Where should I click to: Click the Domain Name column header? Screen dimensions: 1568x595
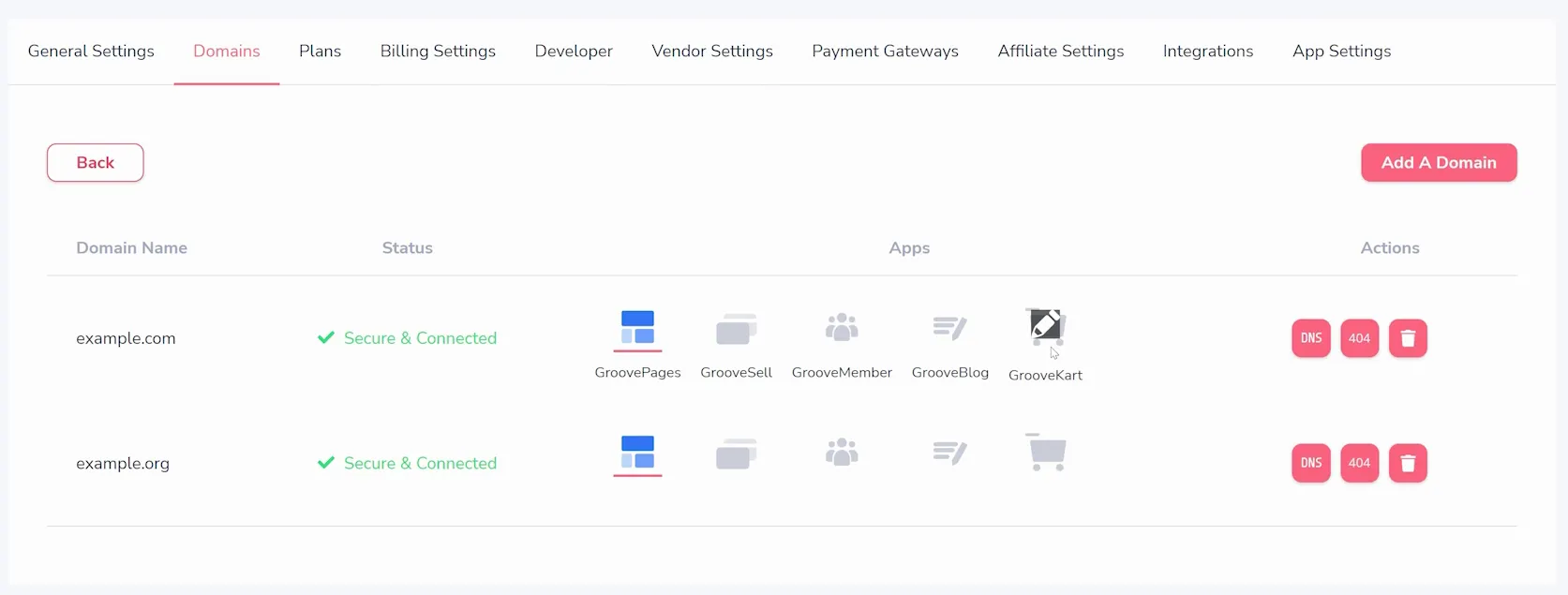(131, 247)
